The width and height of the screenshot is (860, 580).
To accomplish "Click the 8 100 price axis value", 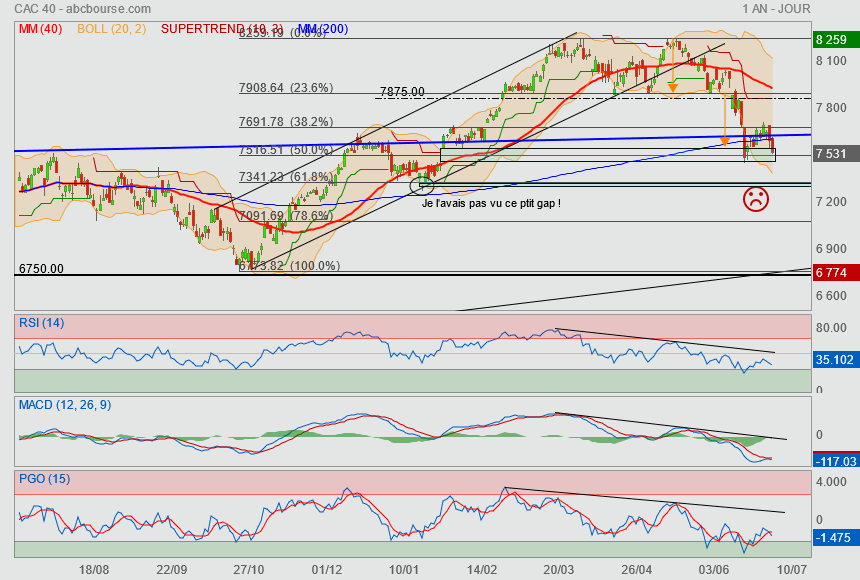I will coord(831,60).
